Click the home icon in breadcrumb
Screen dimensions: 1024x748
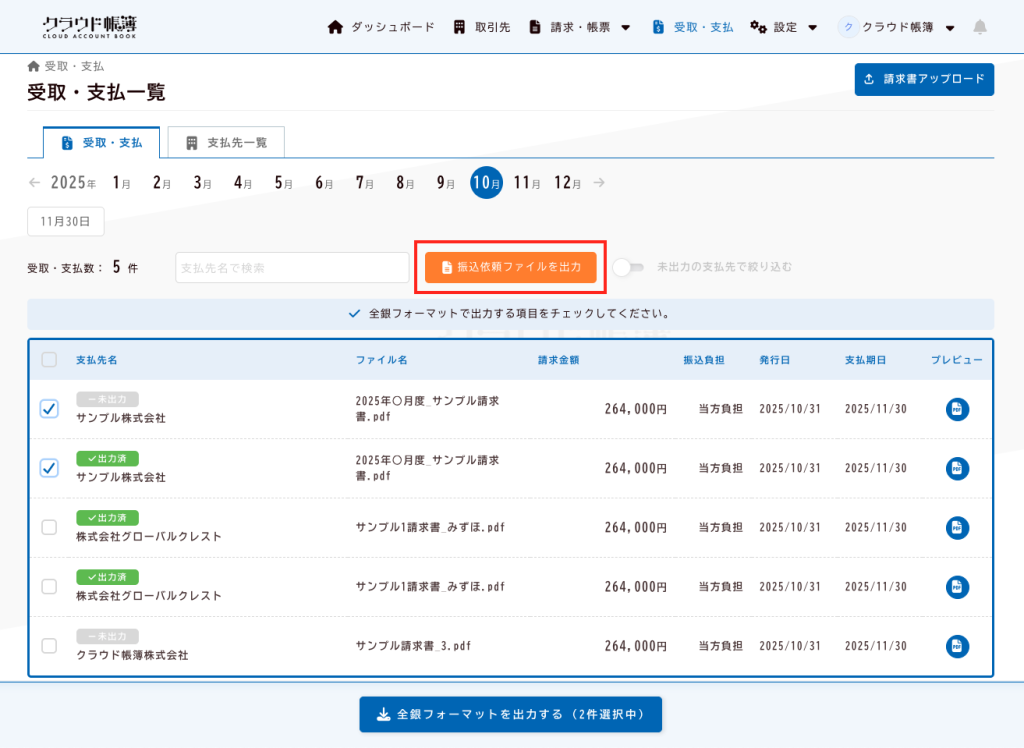click(34, 66)
